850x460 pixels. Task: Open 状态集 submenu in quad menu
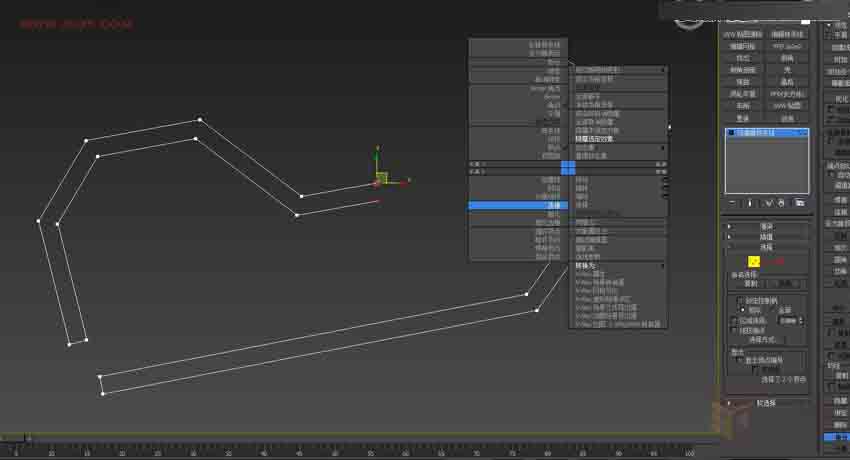coord(618,147)
